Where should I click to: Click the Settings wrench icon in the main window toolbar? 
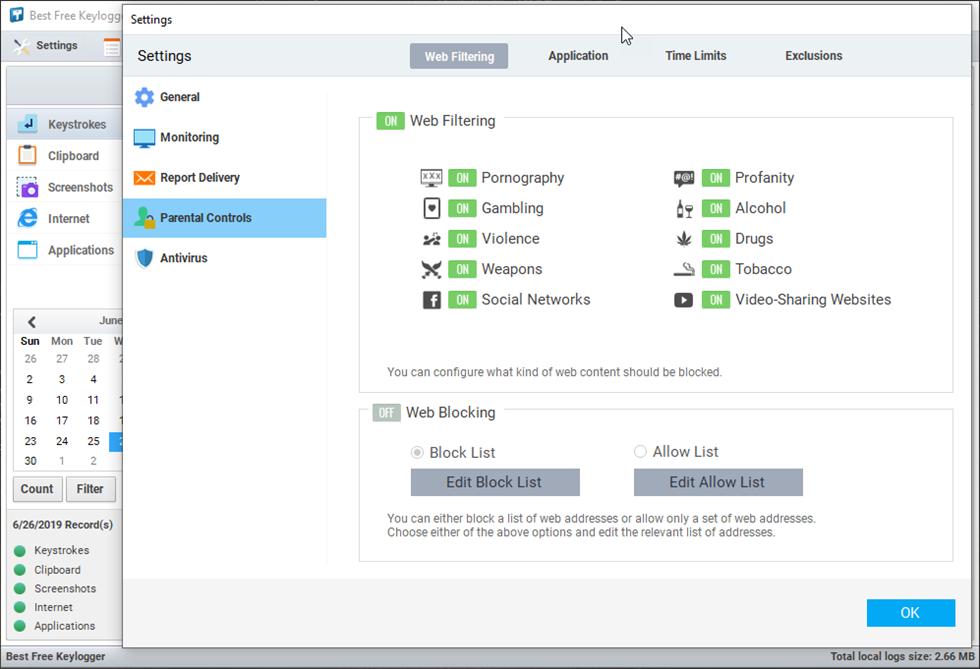pos(21,46)
